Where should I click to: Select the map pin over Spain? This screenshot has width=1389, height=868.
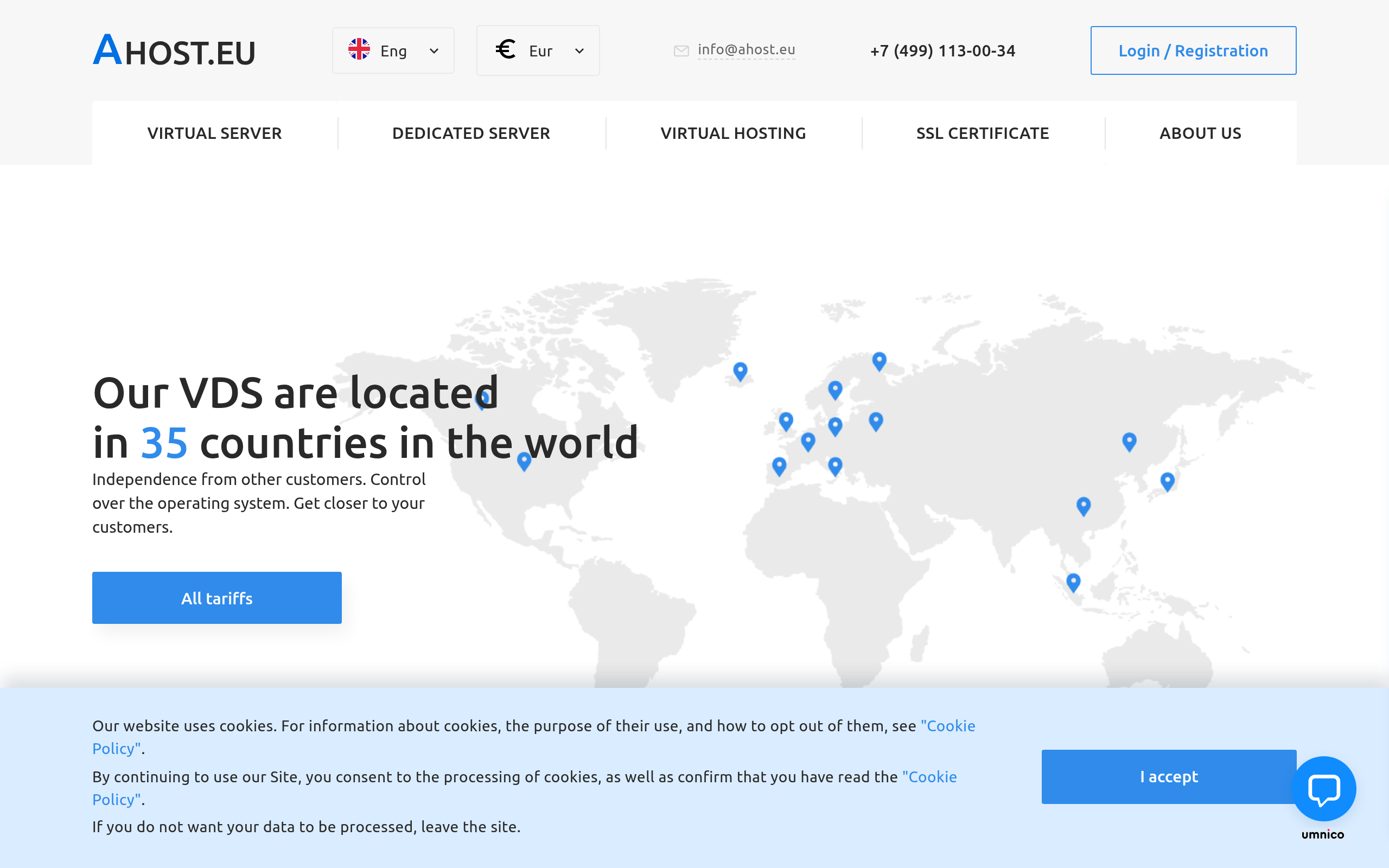click(779, 466)
